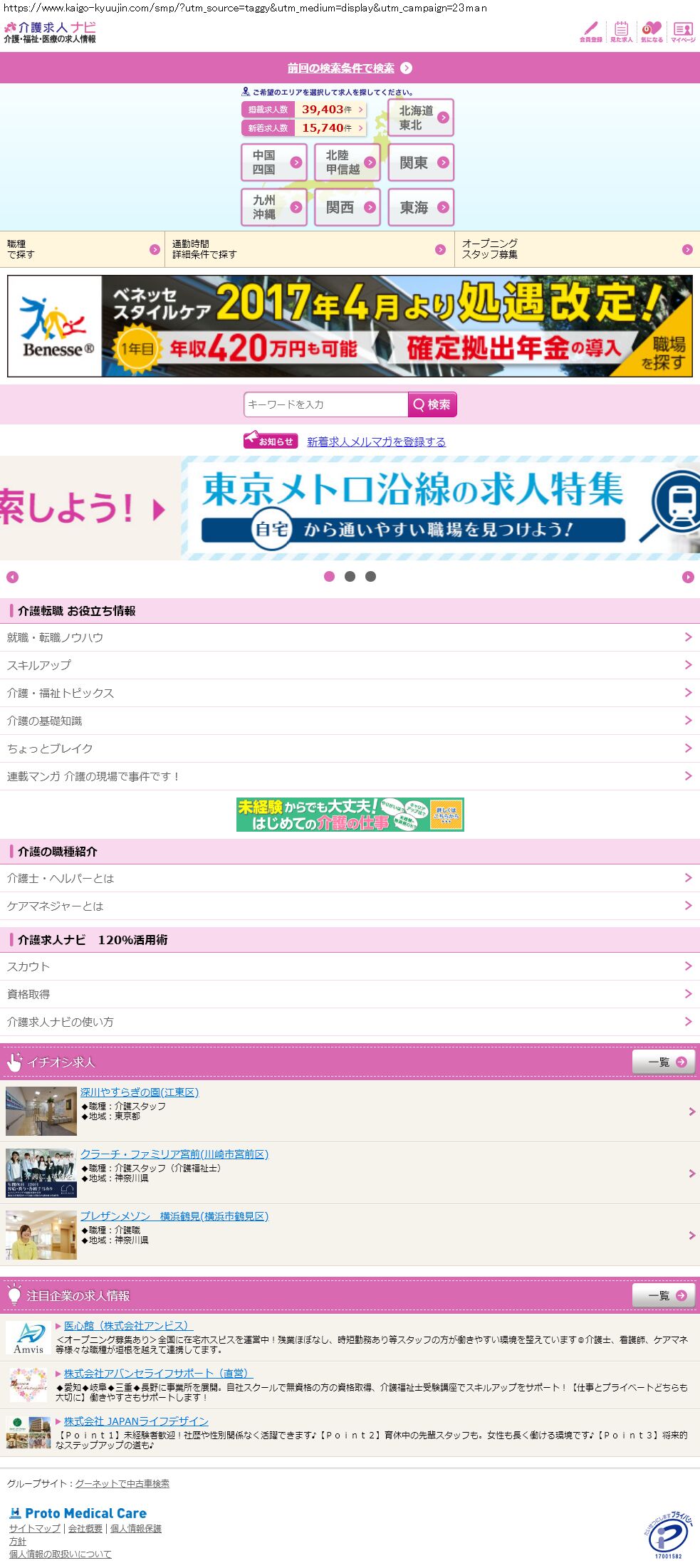
Task: Click 一覧 button in 注目企業の求人情報 header
Action: 664,1295
